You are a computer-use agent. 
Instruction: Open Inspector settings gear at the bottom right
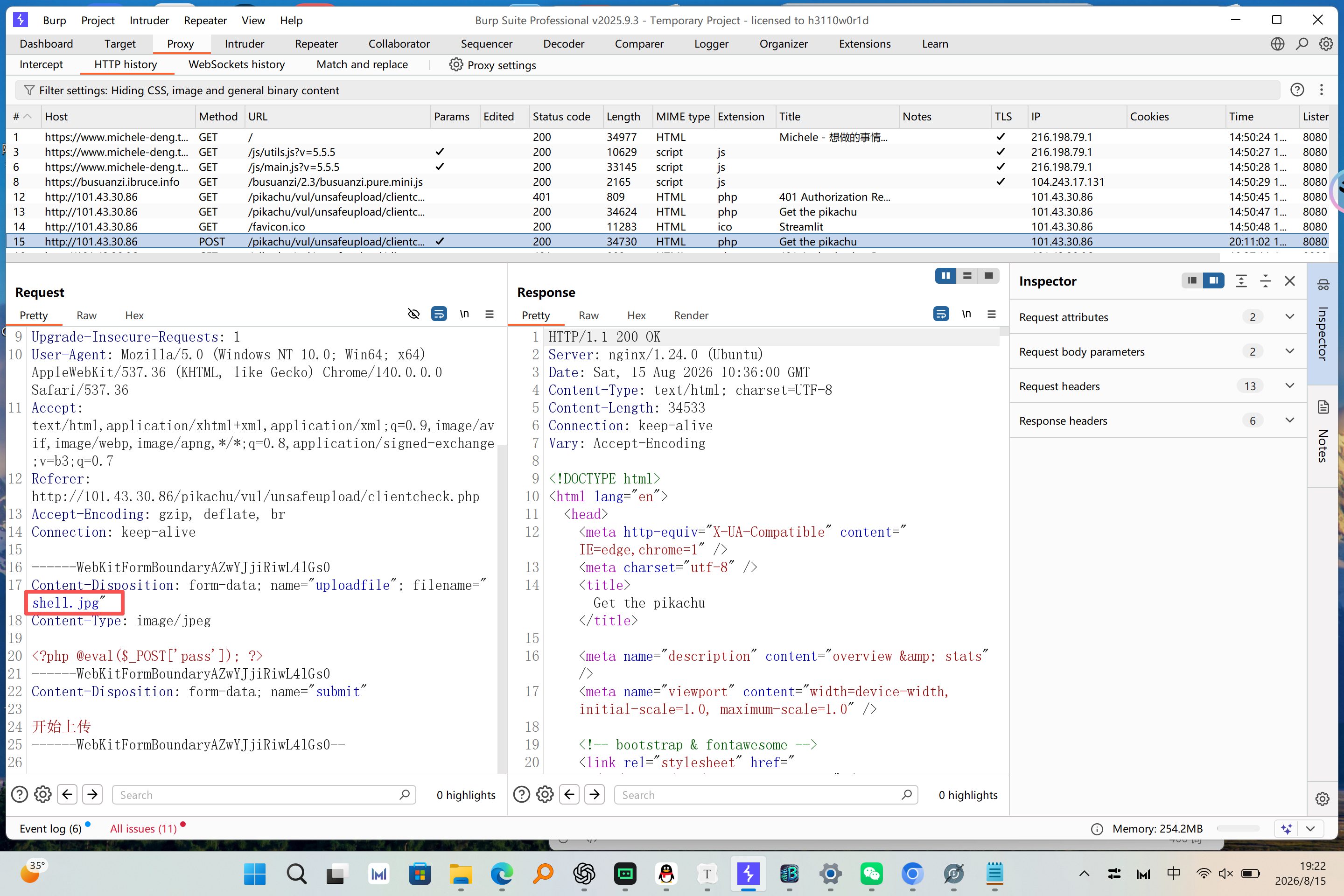point(1322,799)
